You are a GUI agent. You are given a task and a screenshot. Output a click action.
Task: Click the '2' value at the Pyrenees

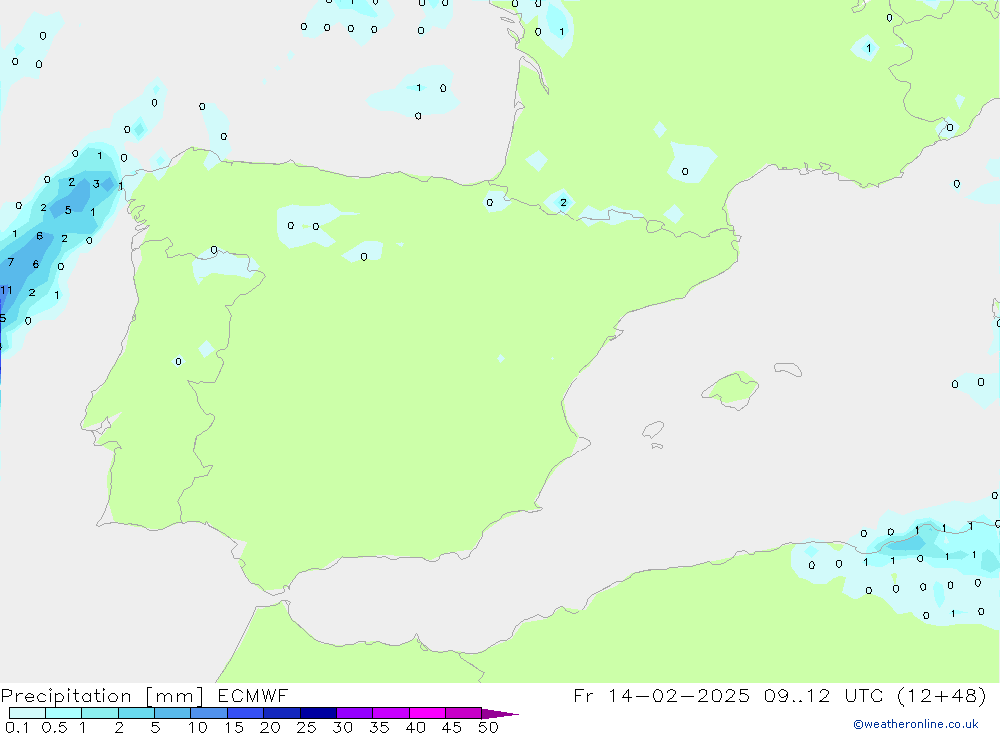(x=563, y=202)
